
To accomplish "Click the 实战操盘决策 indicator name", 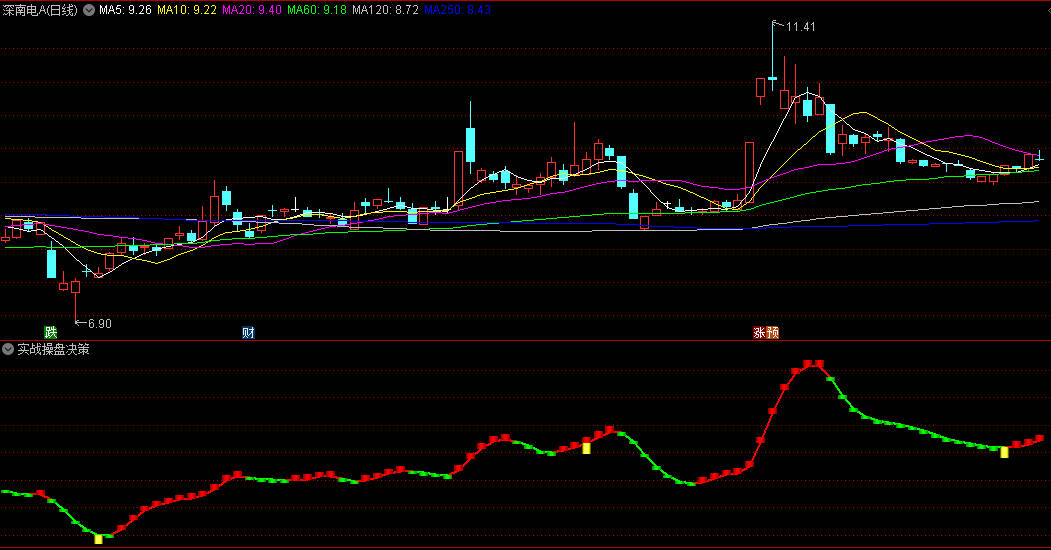I will tap(54, 349).
